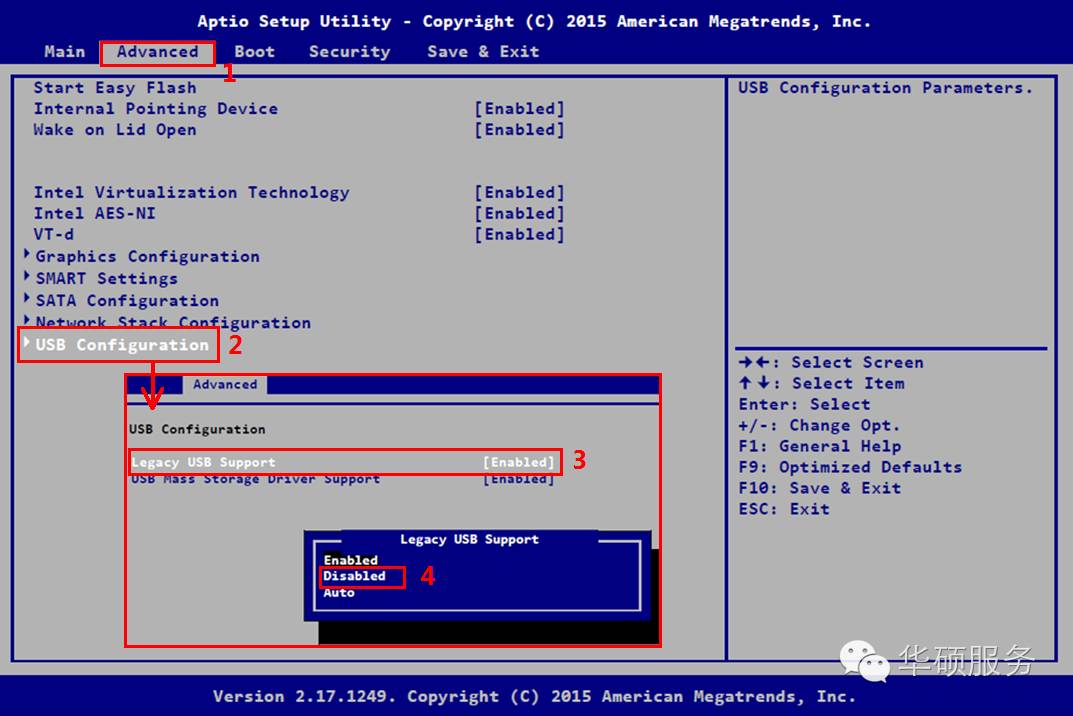Open the Save & Exit tab
The image size is (1073, 716).
point(483,52)
